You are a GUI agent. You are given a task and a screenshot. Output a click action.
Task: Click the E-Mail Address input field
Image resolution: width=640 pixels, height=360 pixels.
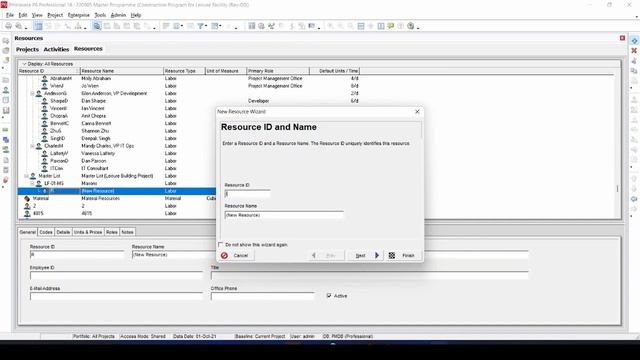coord(116,296)
